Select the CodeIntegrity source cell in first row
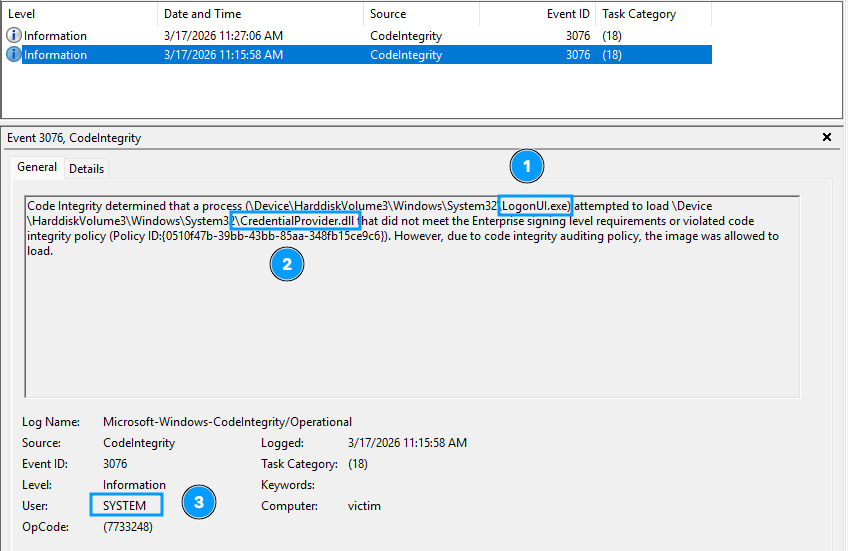The height and width of the screenshot is (551, 848). (x=405, y=36)
